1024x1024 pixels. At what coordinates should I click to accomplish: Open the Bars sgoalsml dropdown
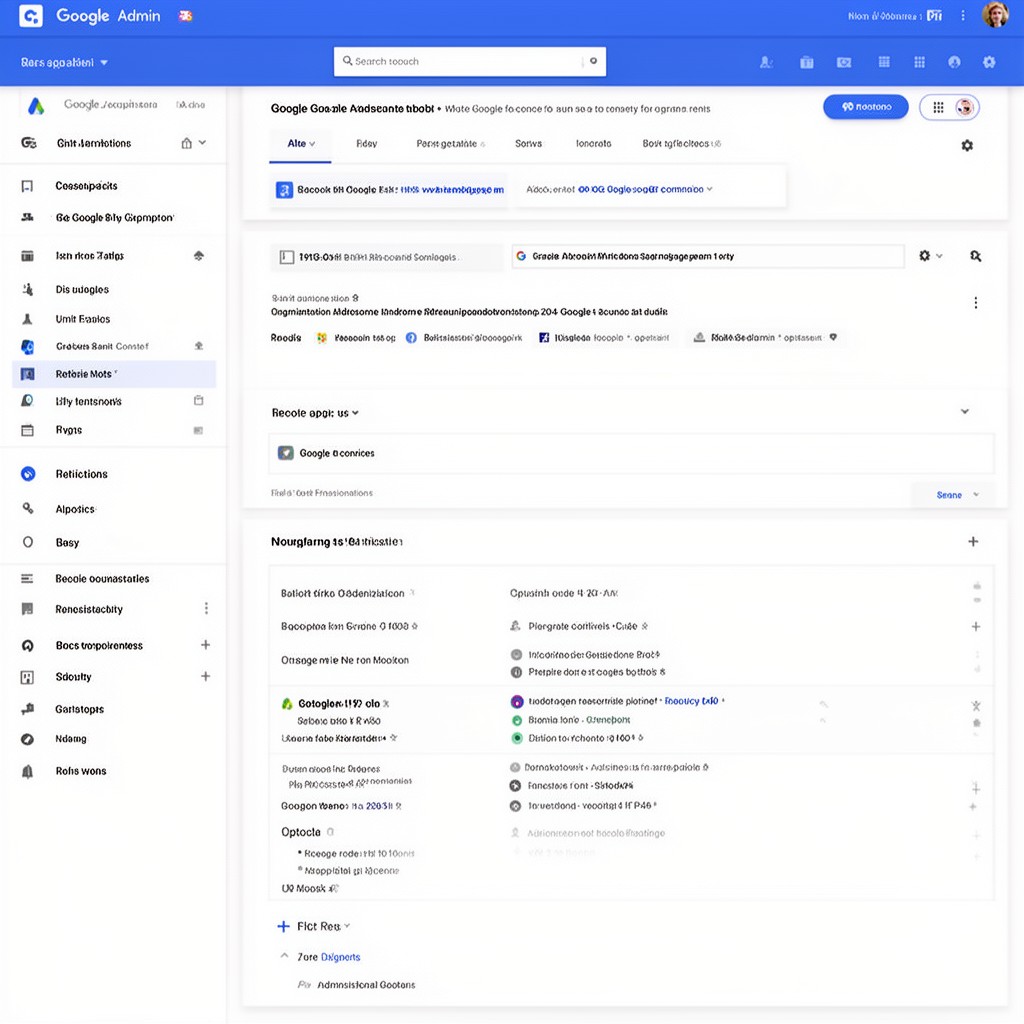(64, 63)
